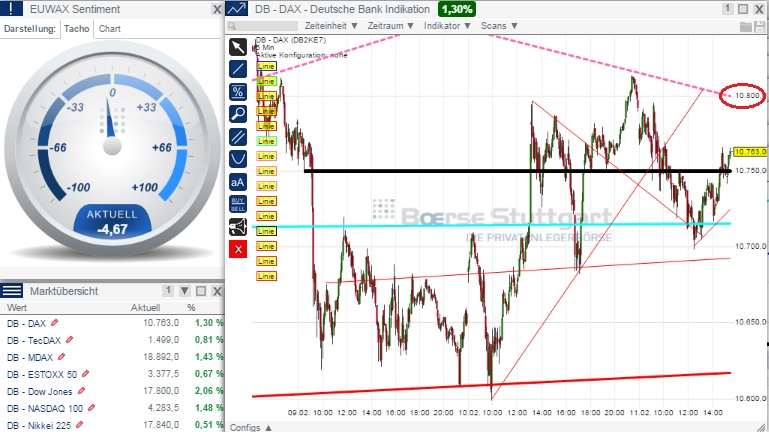Open the Indikator dropdown
This screenshot has height=432, width=769.
click(447, 26)
